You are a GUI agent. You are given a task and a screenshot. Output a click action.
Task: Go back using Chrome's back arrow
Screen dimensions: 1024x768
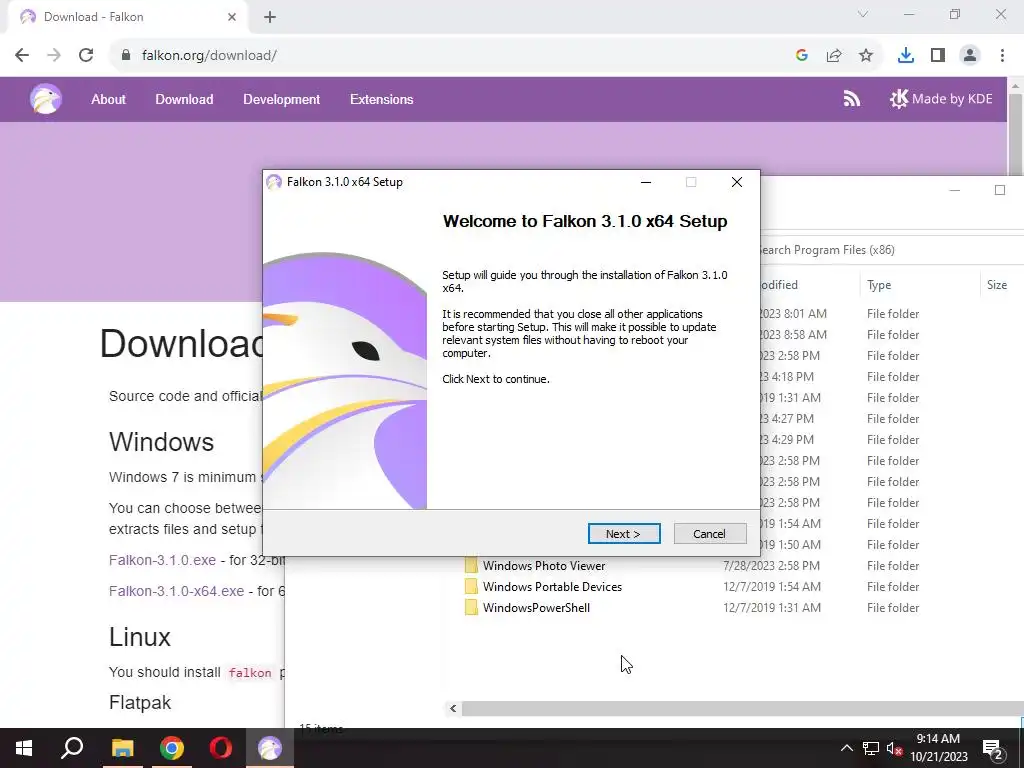coord(22,56)
